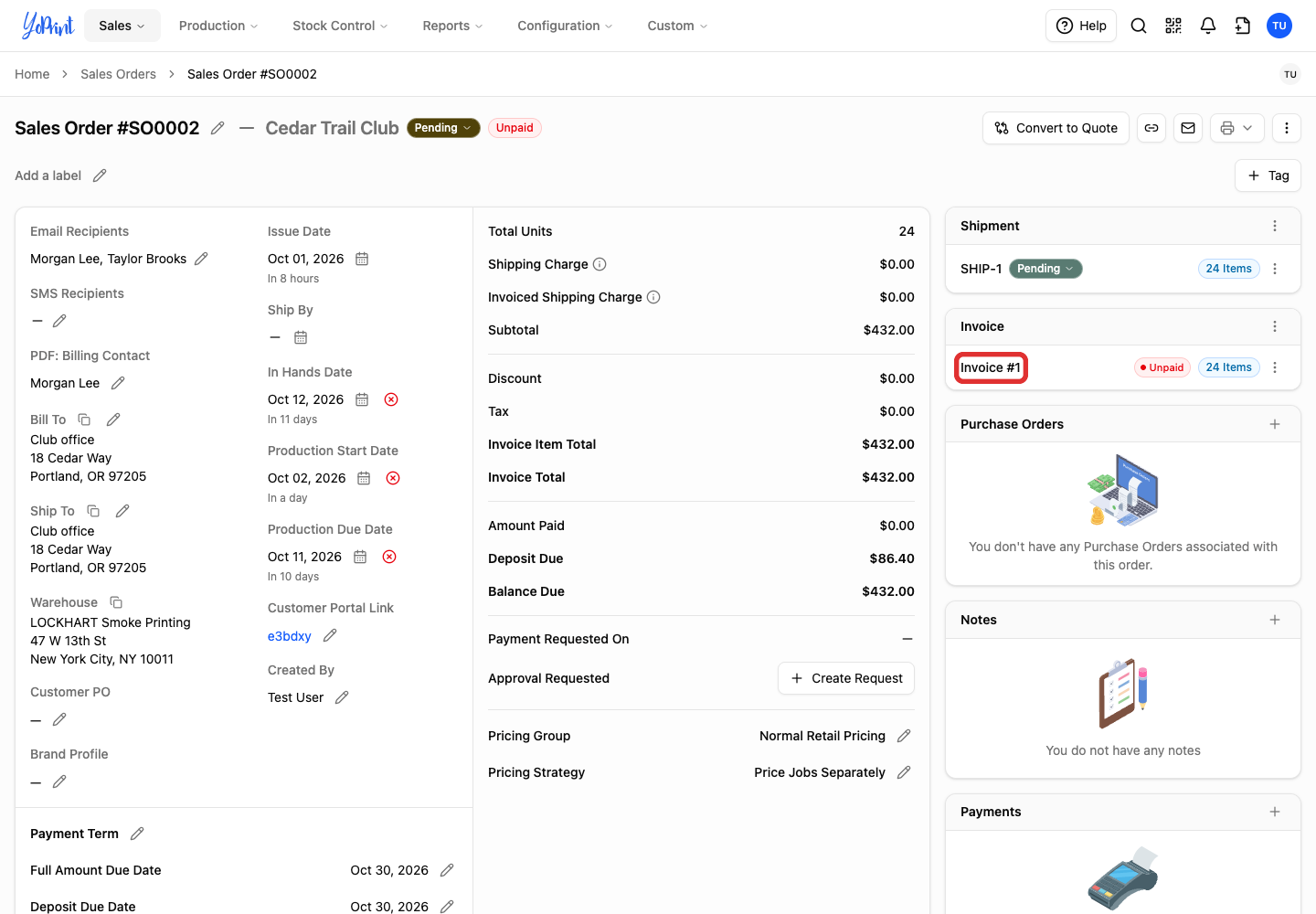Open the Configuration menu
This screenshot has height=914, width=1316.
click(565, 26)
